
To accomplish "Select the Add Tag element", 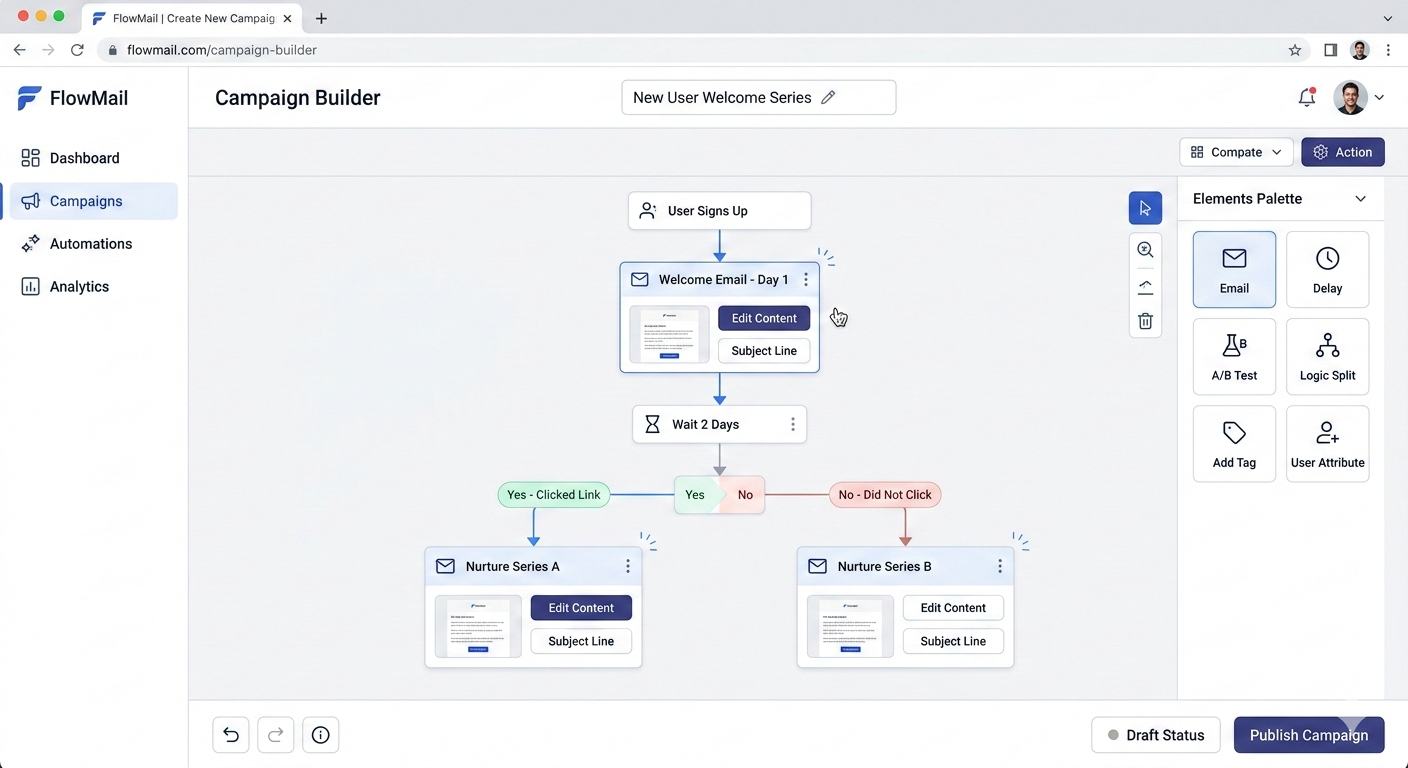I will tap(1234, 444).
